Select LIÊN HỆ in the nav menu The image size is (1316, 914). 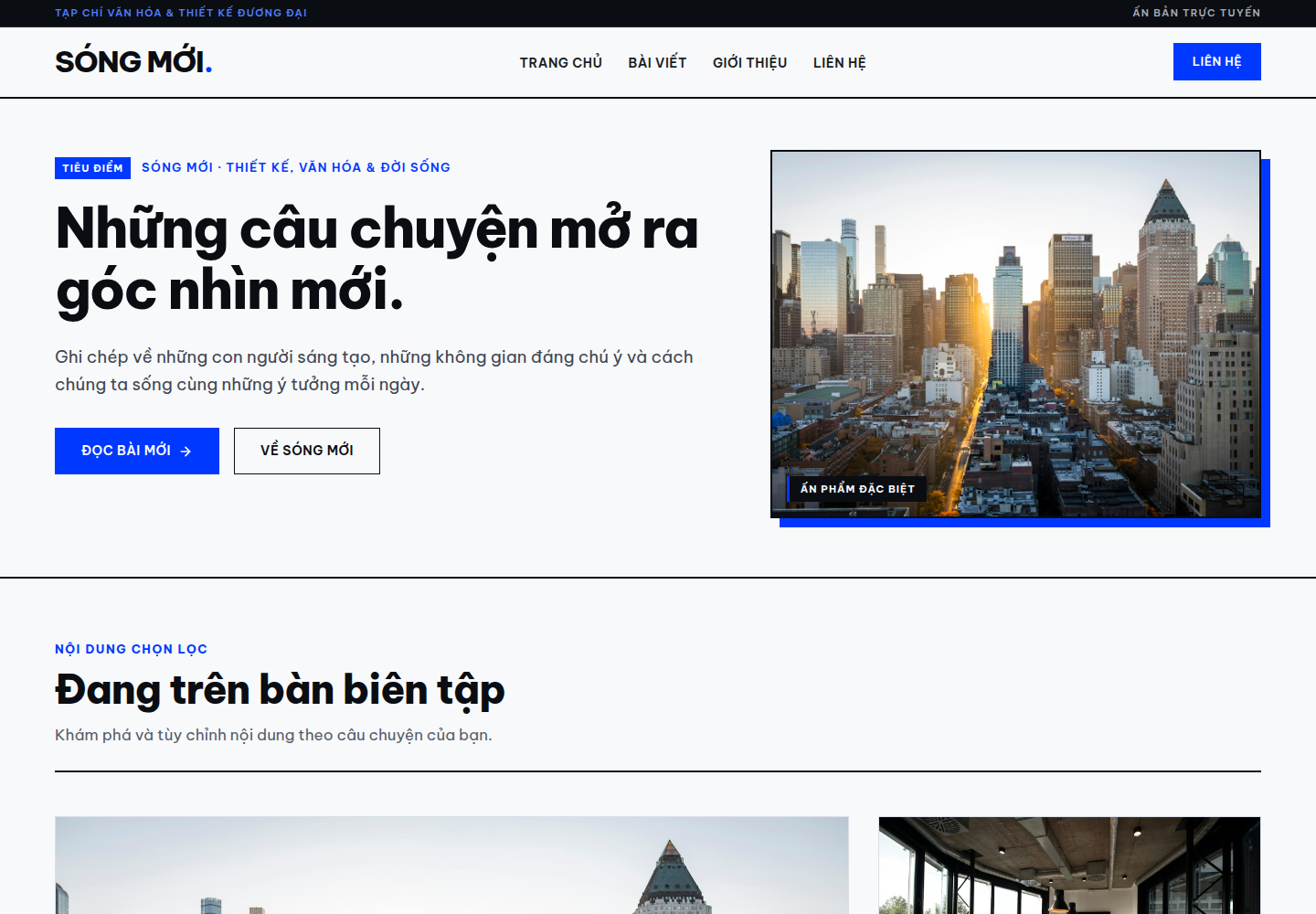[x=839, y=62]
